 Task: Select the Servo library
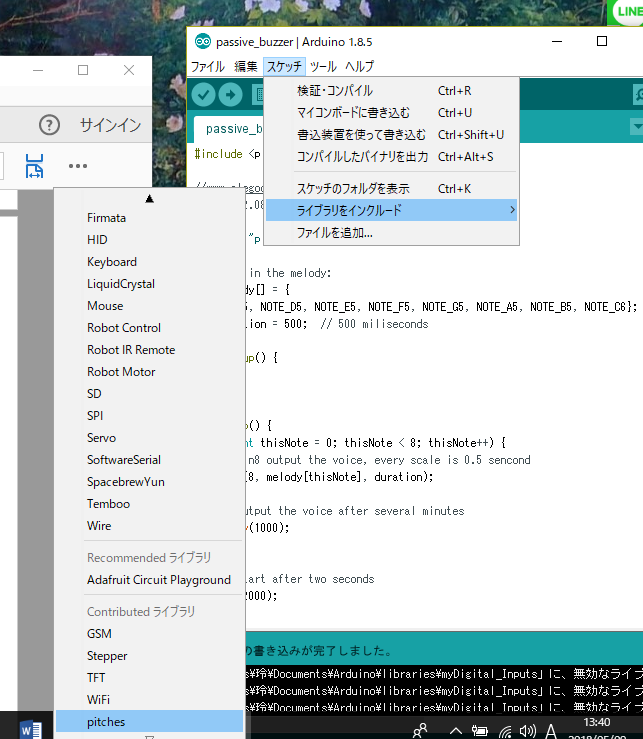149,438
